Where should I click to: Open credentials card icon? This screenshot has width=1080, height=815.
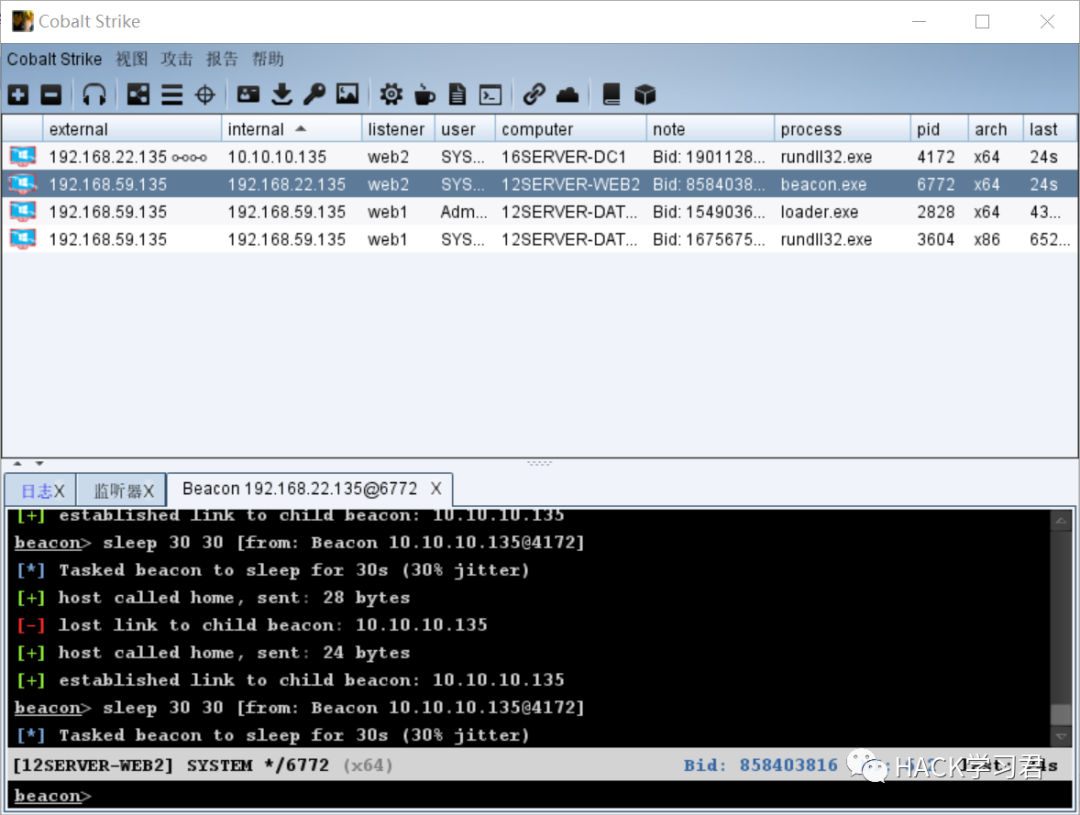[248, 94]
